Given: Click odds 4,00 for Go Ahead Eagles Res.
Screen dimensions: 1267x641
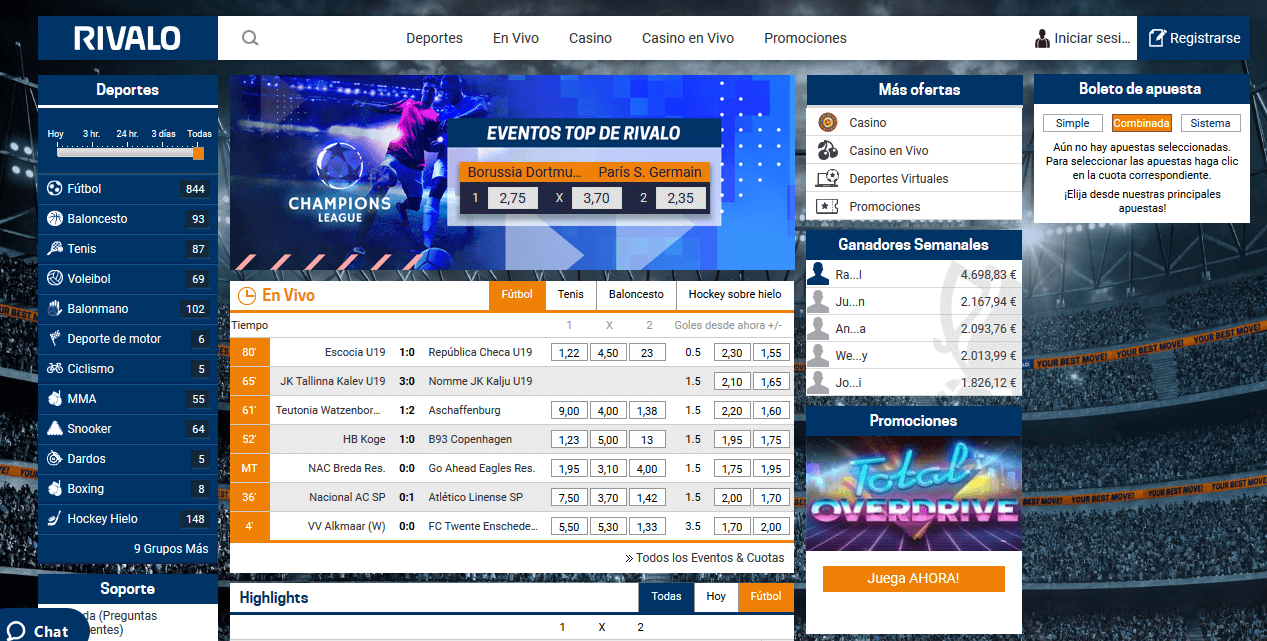Looking at the screenshot, I should pyautogui.click(x=647, y=468).
